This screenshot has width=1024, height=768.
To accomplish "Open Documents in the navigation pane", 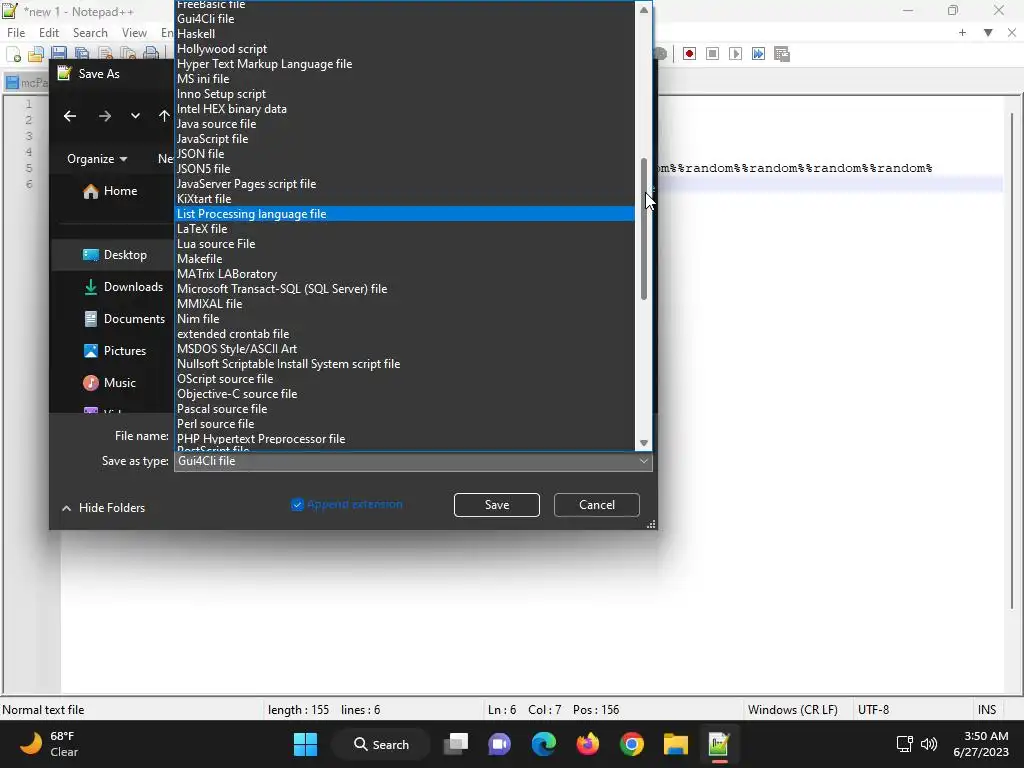I will pyautogui.click(x=124, y=319).
